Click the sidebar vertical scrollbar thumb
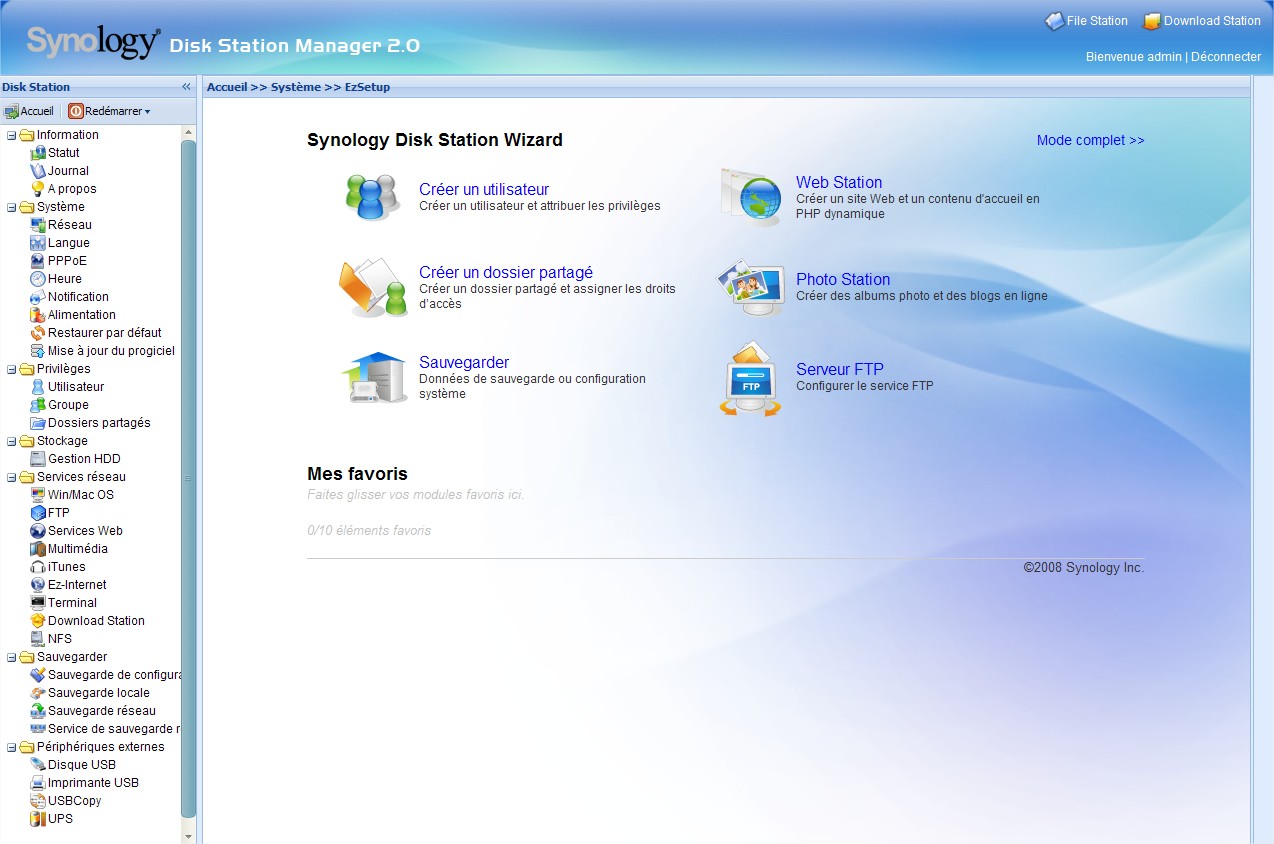Image resolution: width=1274 pixels, height=844 pixels. click(x=188, y=480)
